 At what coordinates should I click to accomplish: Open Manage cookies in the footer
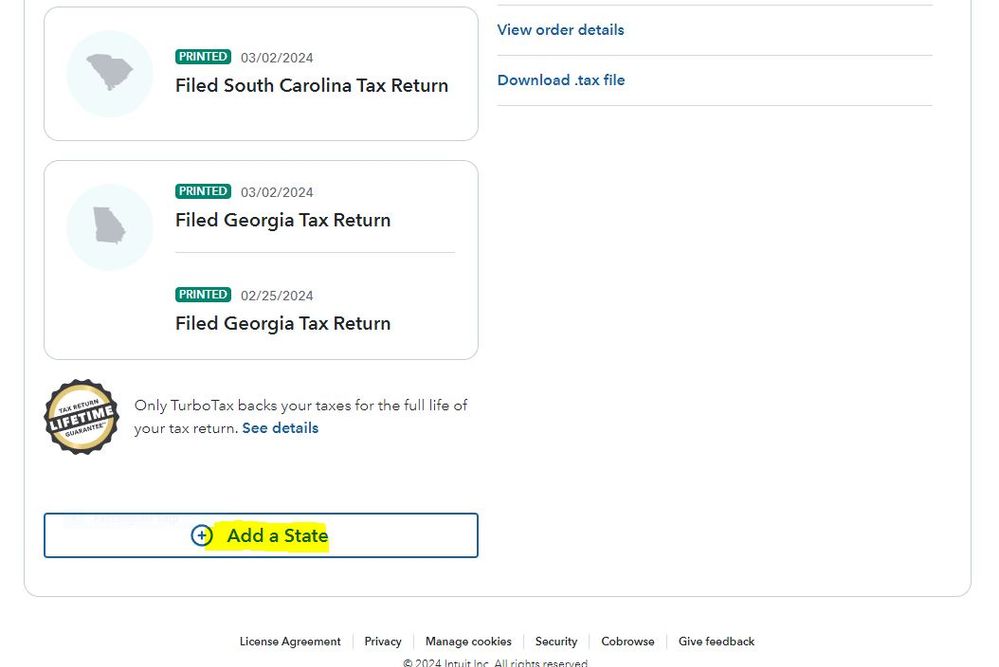[468, 642]
